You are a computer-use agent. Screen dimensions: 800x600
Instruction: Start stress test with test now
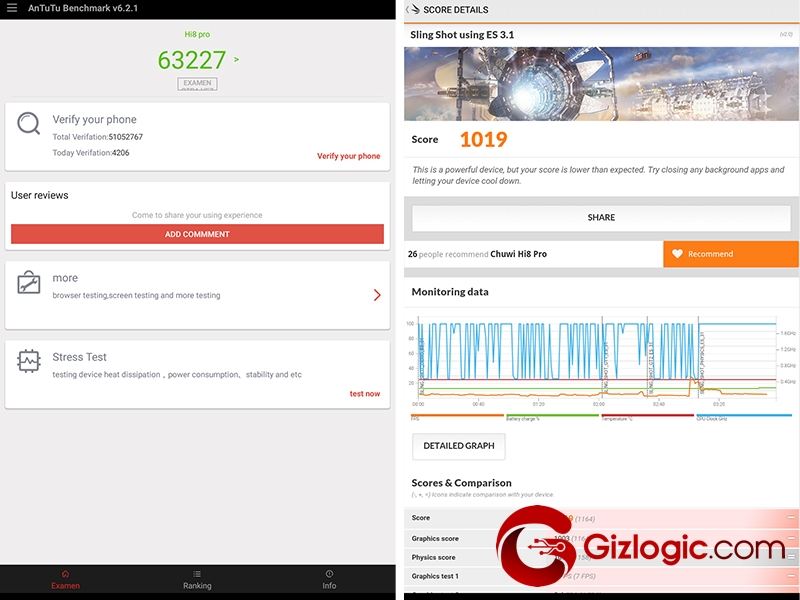coord(365,394)
